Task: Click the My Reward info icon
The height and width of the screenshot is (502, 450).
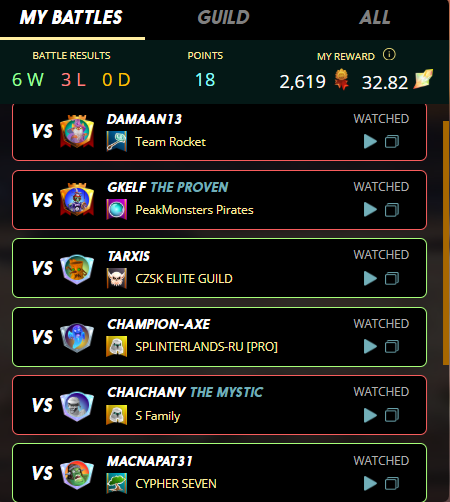Action: (389, 54)
